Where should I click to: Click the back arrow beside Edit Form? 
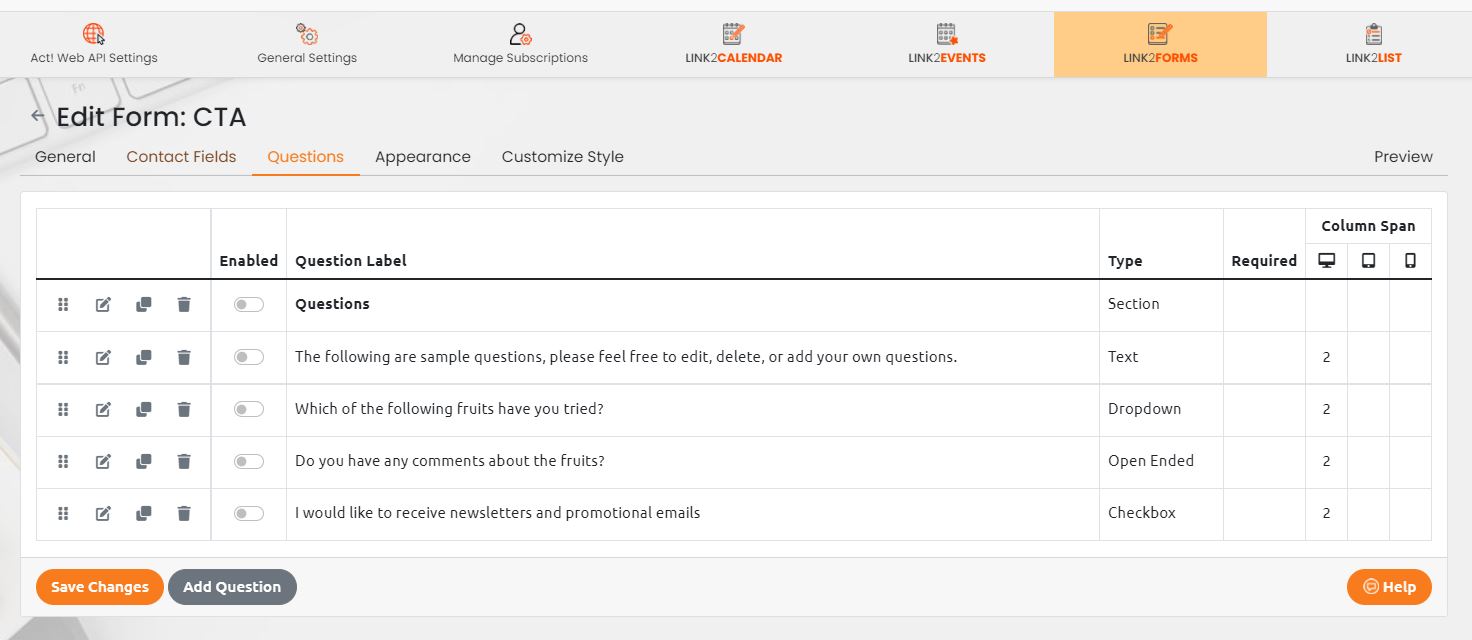(38, 116)
